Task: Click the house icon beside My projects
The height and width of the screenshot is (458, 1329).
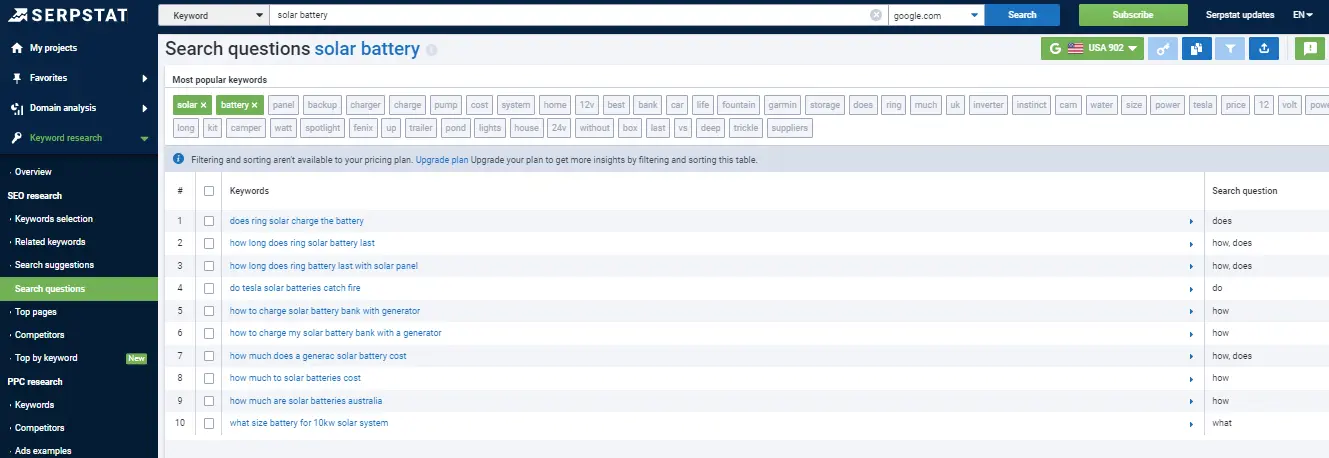Action: [x=17, y=48]
